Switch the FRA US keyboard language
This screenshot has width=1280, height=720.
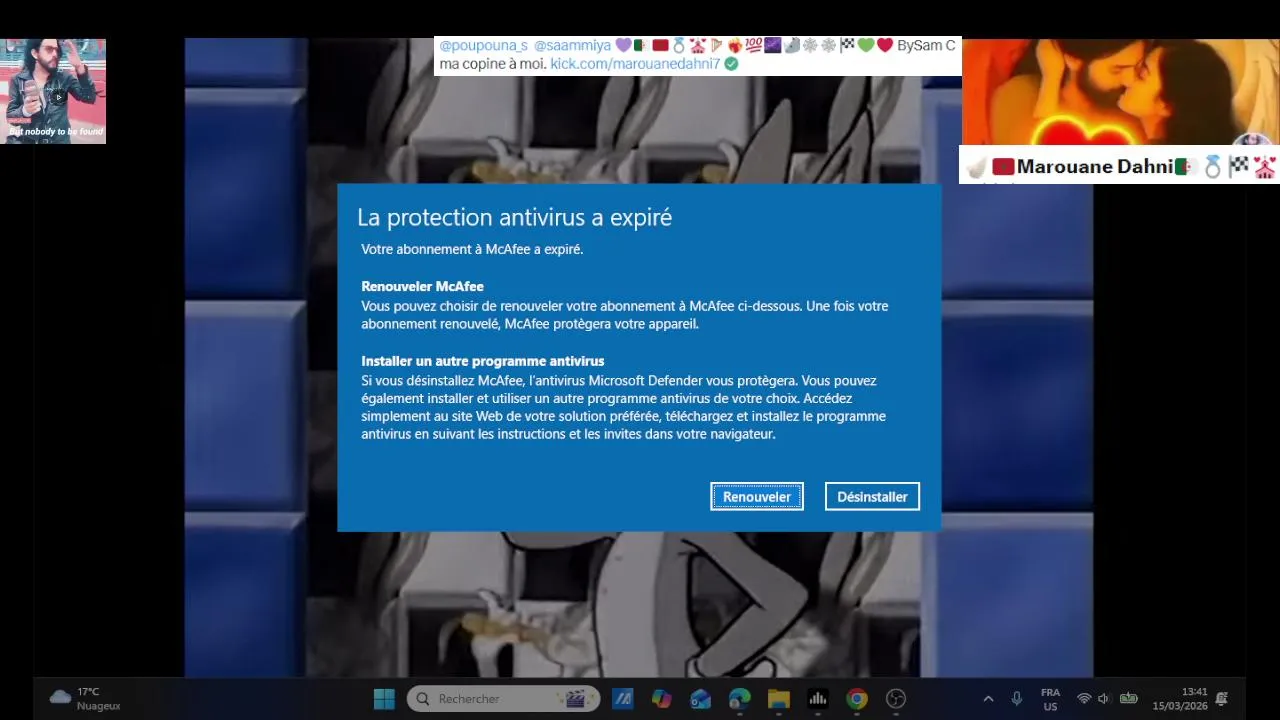[x=1050, y=699]
